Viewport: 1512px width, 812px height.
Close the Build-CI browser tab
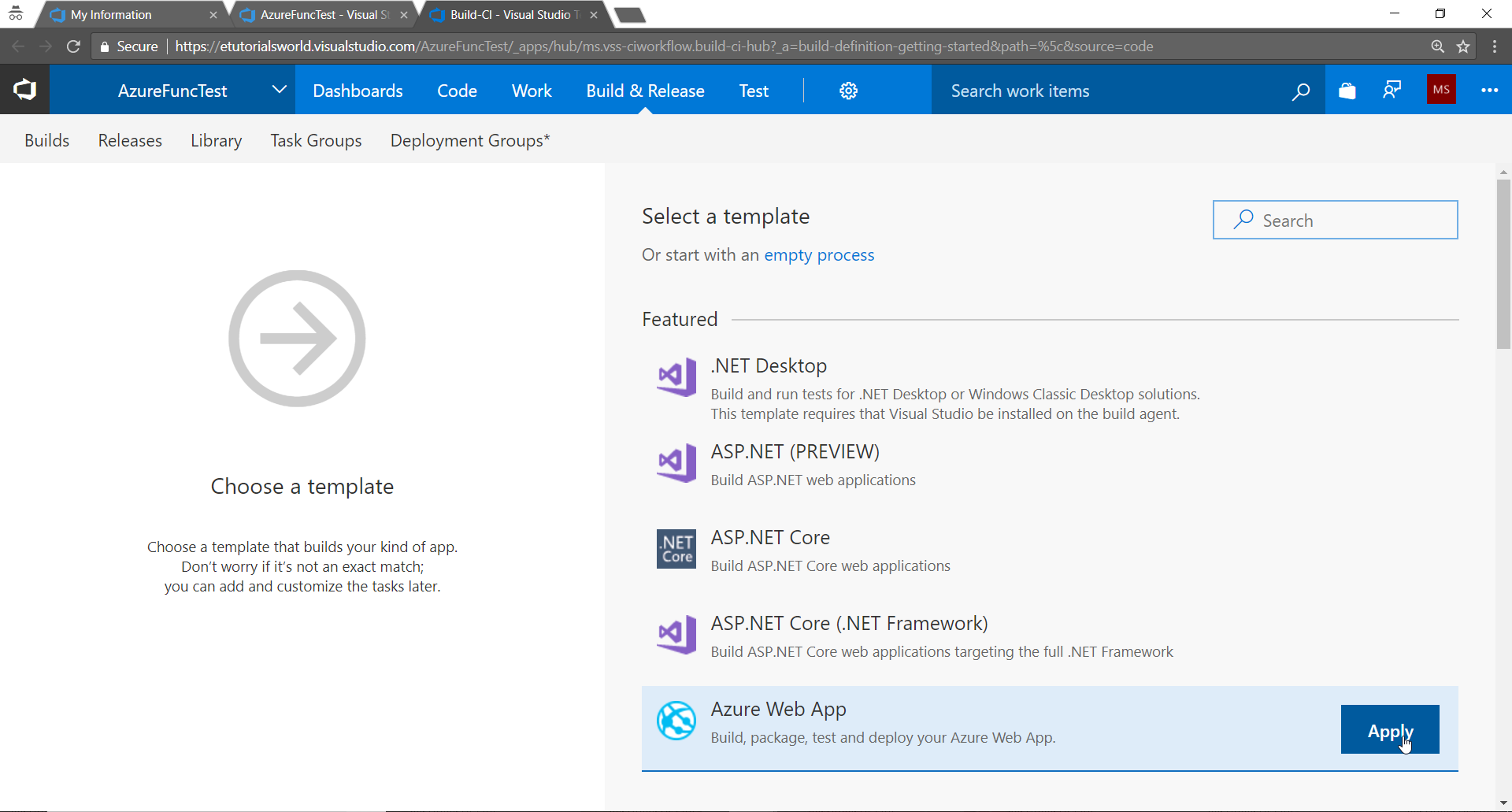click(x=594, y=15)
